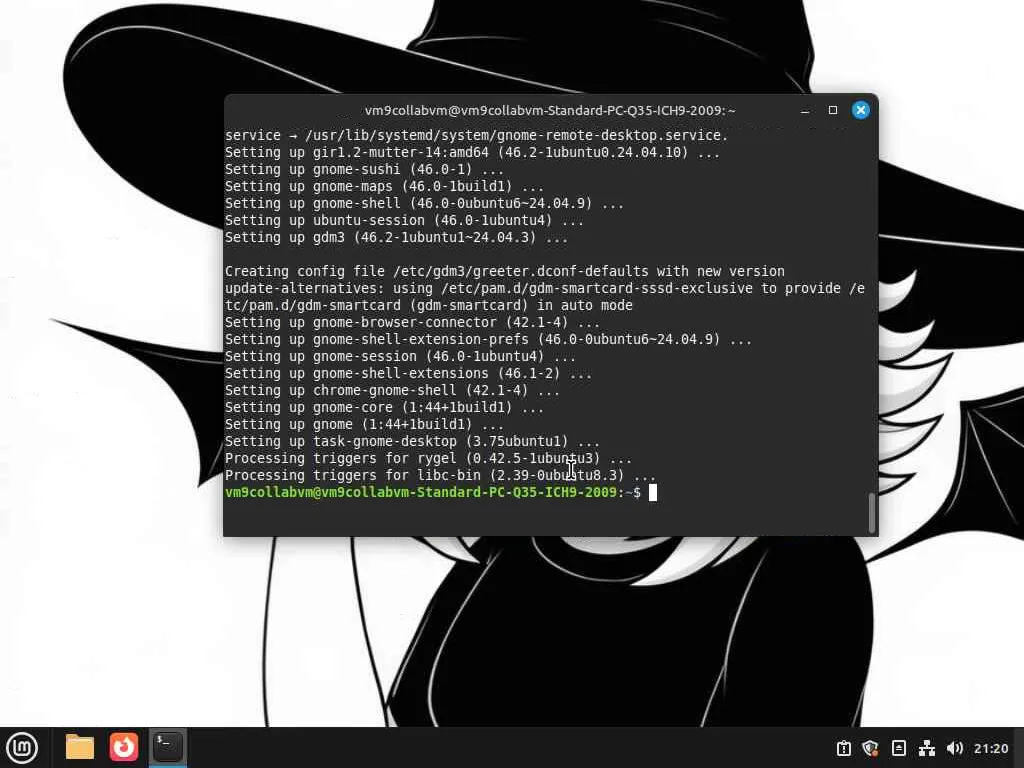
Task: Launch Firefox from the panel
Action: pyautogui.click(x=123, y=747)
